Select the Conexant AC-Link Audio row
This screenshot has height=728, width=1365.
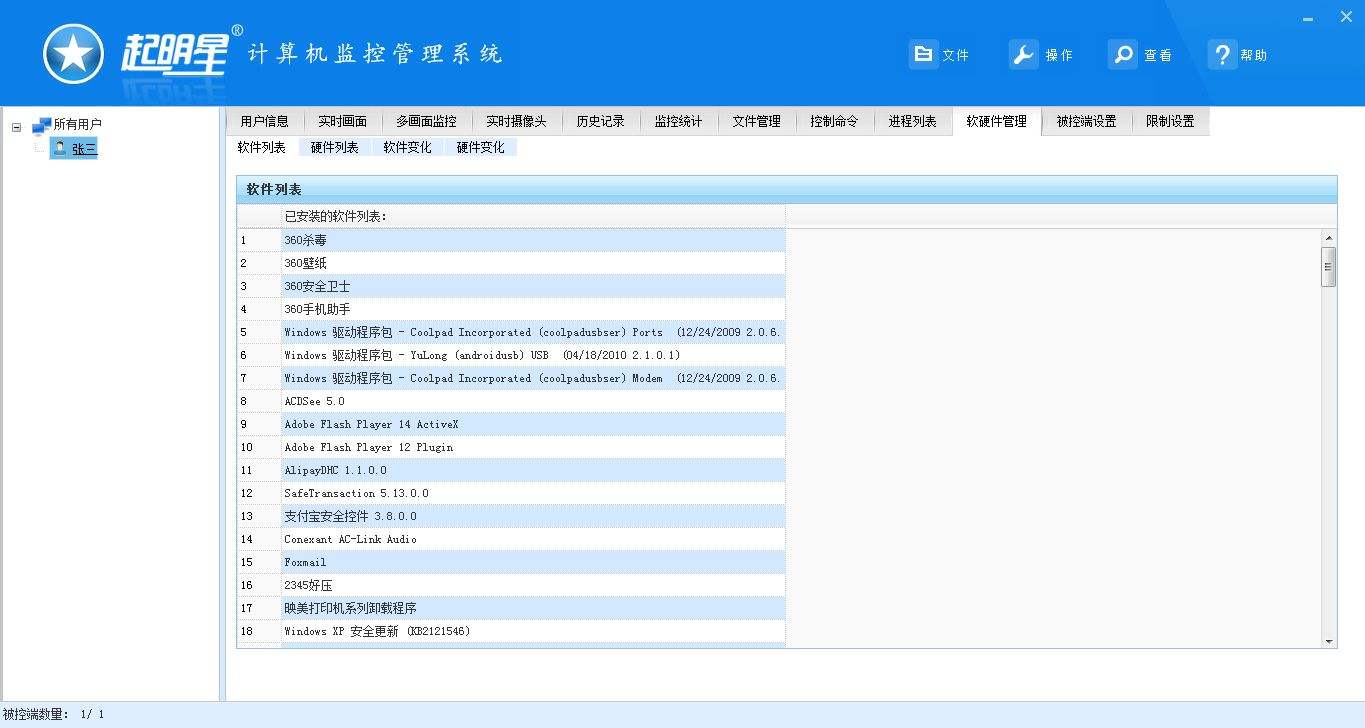[511, 539]
